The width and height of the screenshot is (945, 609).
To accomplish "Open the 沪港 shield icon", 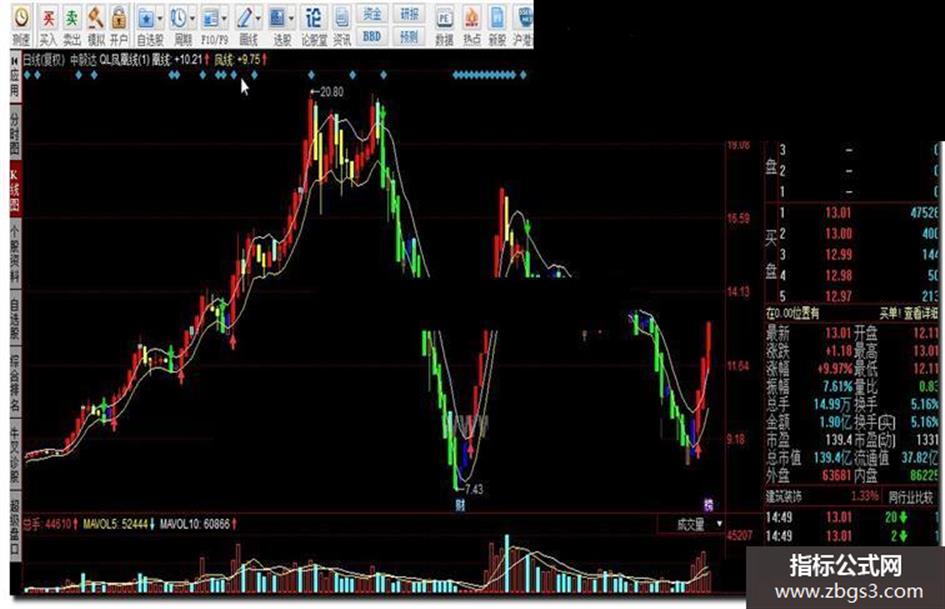I will [524, 18].
